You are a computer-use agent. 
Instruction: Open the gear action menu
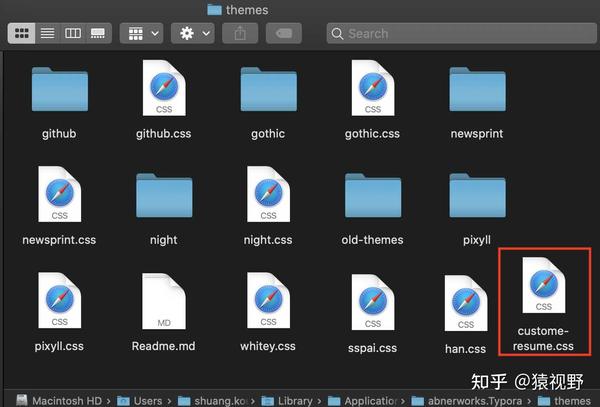pyautogui.click(x=193, y=33)
